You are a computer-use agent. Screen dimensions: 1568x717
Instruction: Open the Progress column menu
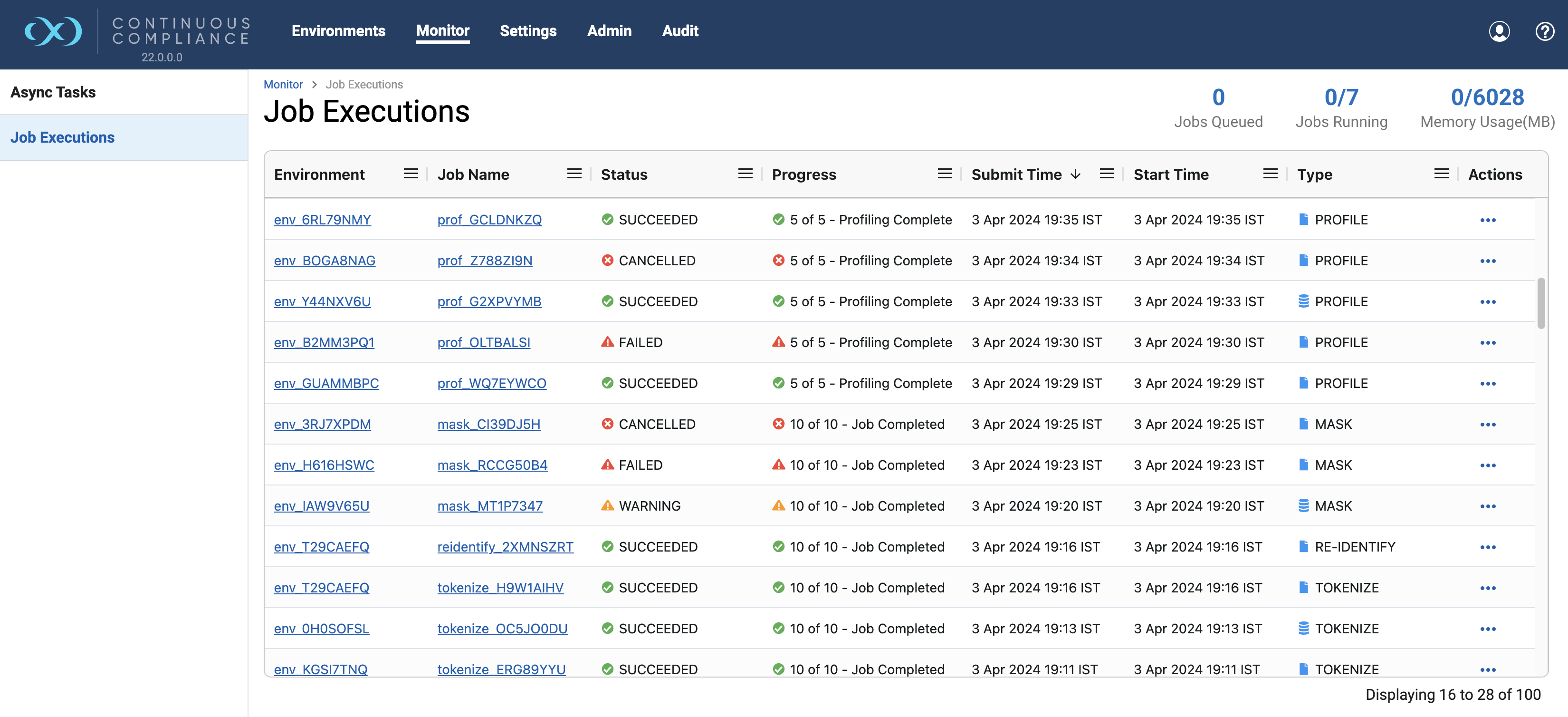945,174
